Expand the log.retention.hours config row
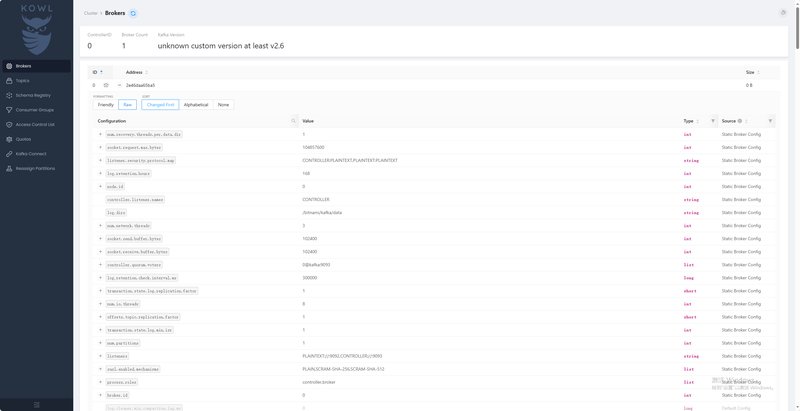The width and height of the screenshot is (800, 411). click(x=100, y=173)
